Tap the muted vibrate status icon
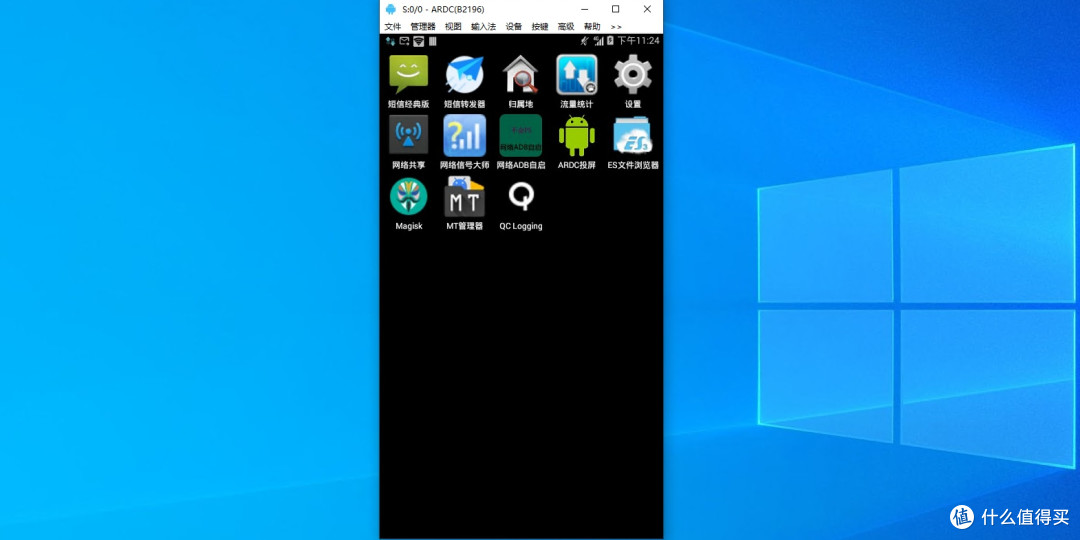Image resolution: width=1080 pixels, height=540 pixels. pyautogui.click(x=585, y=41)
